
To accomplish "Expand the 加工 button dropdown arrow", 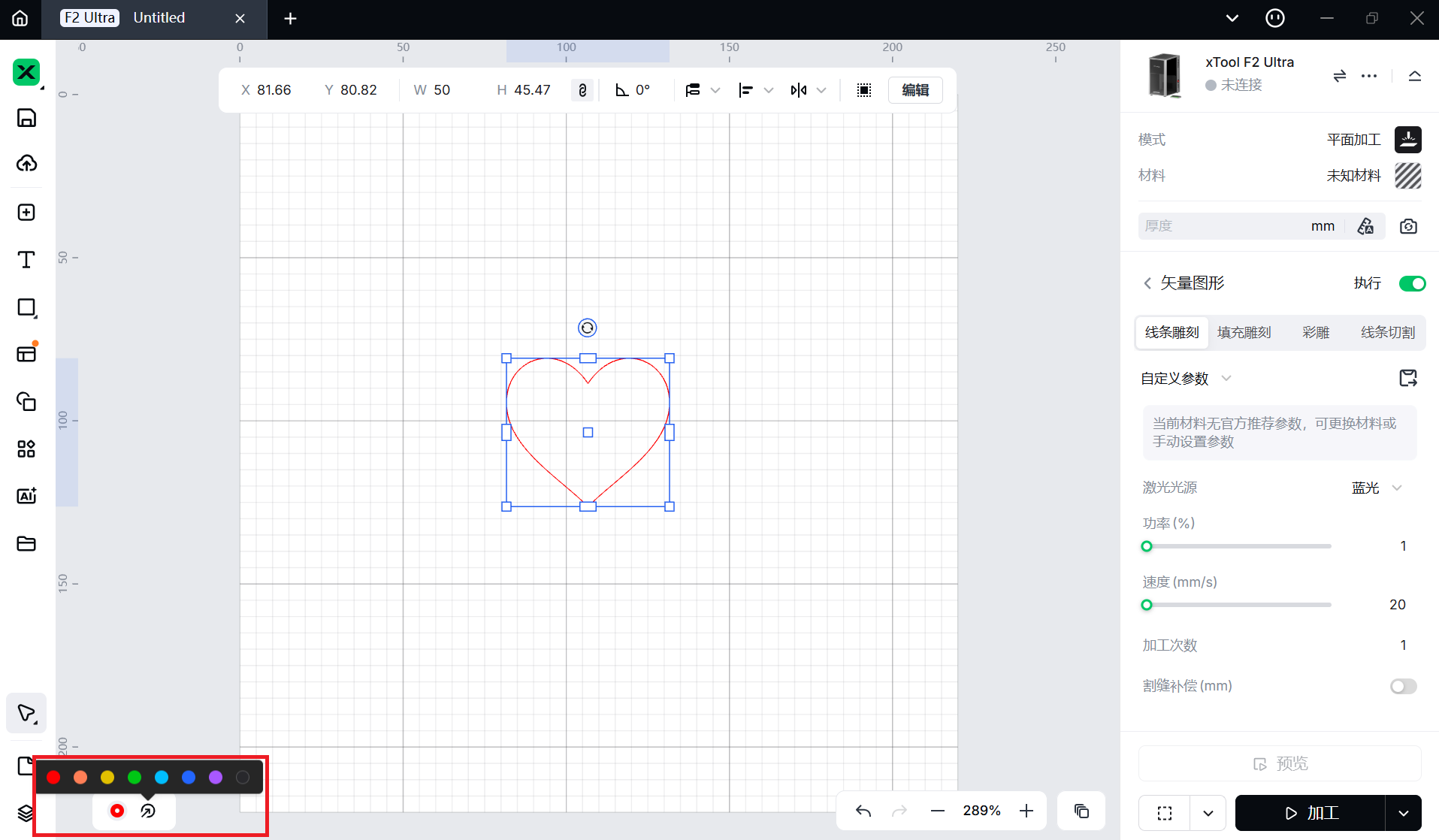I will pyautogui.click(x=1403, y=813).
